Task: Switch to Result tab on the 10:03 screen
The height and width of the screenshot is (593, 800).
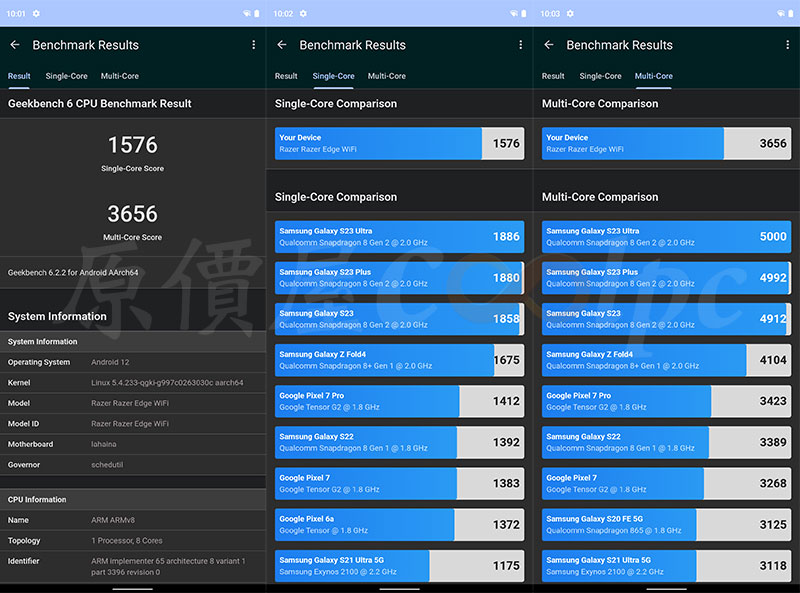Action: pyautogui.click(x=553, y=76)
